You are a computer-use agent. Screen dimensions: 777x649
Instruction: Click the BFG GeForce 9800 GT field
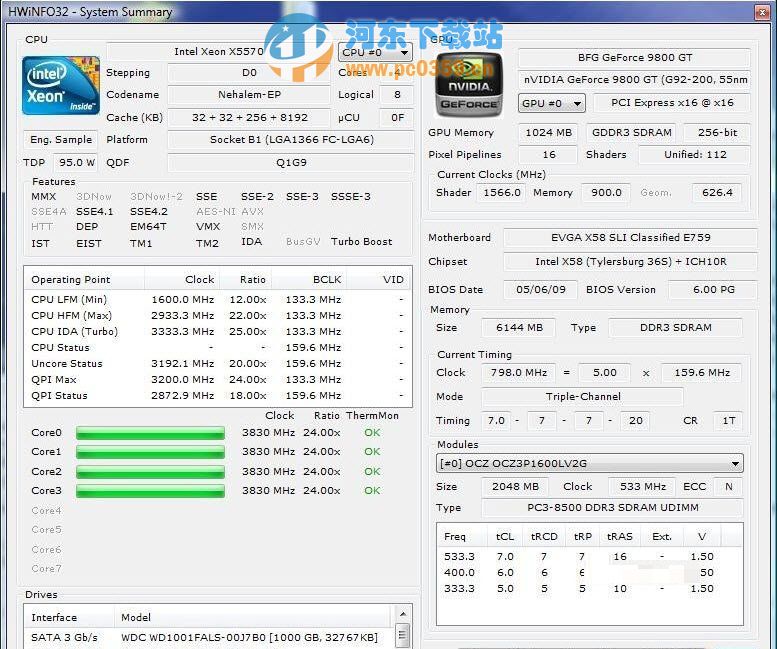click(x=634, y=58)
